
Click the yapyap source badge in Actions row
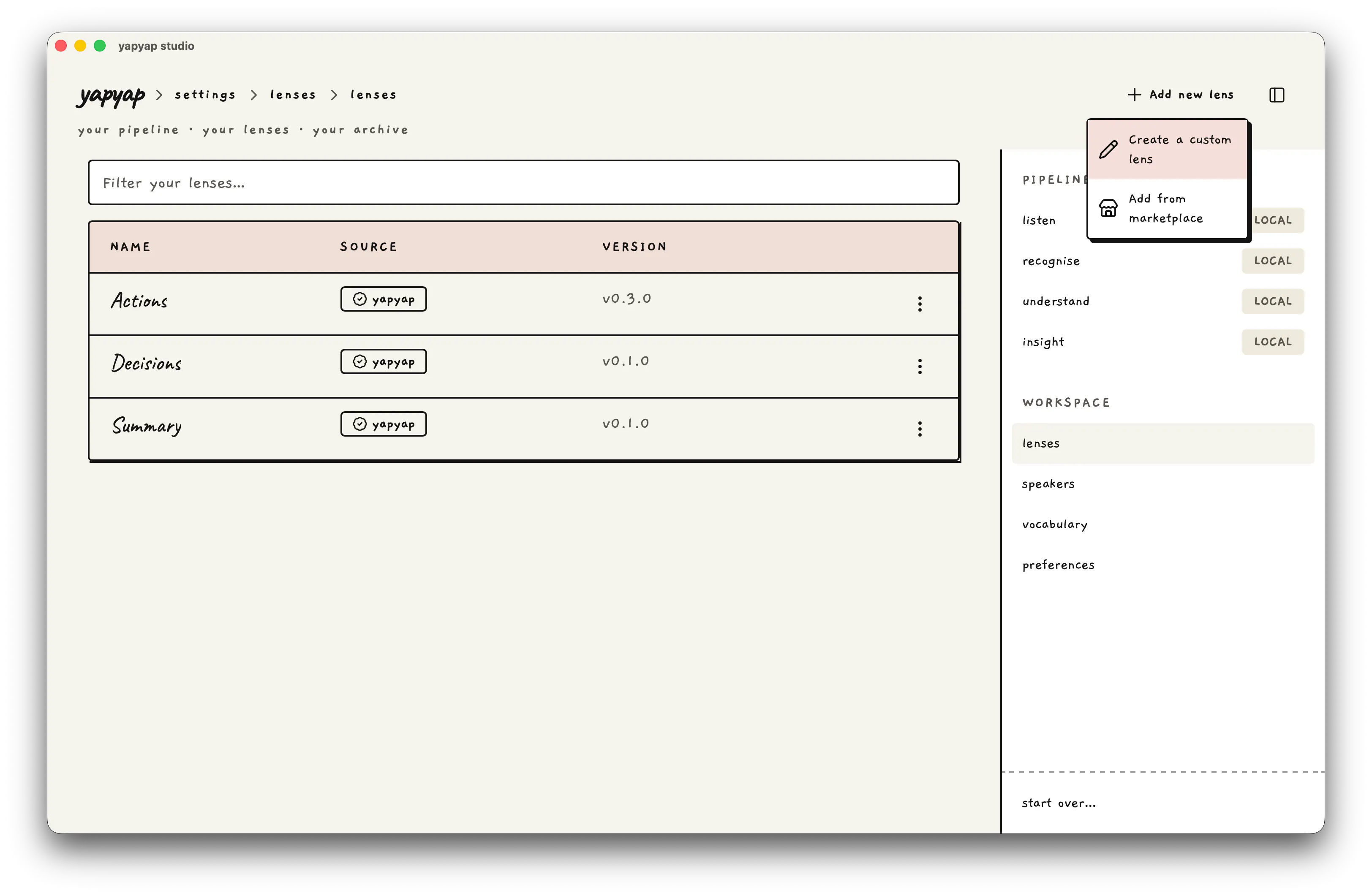(x=384, y=299)
